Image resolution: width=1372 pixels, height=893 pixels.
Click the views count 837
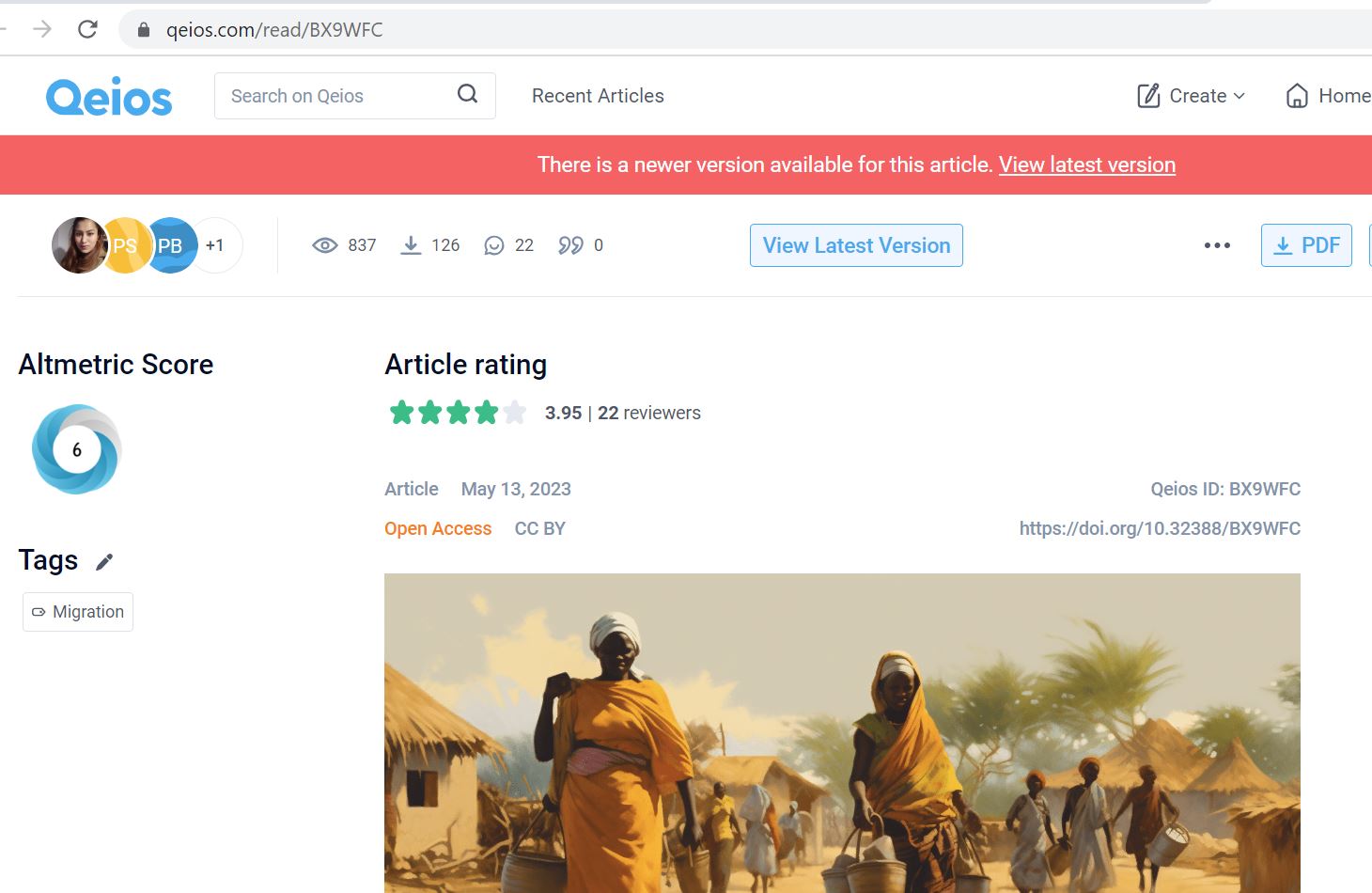[362, 245]
